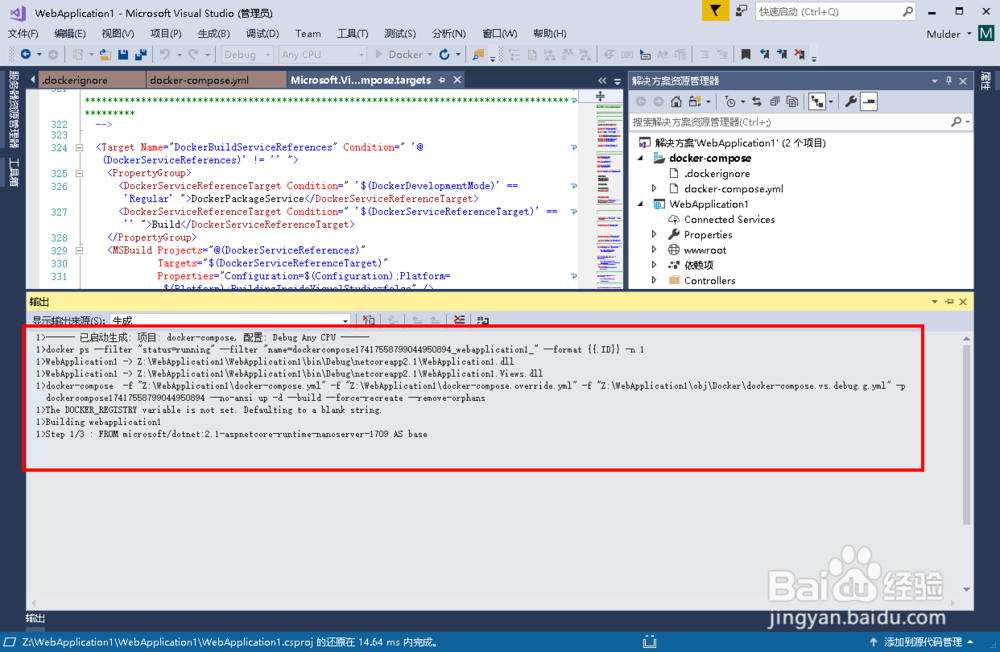Toggle the bookmark toolbar icon

pos(745,55)
